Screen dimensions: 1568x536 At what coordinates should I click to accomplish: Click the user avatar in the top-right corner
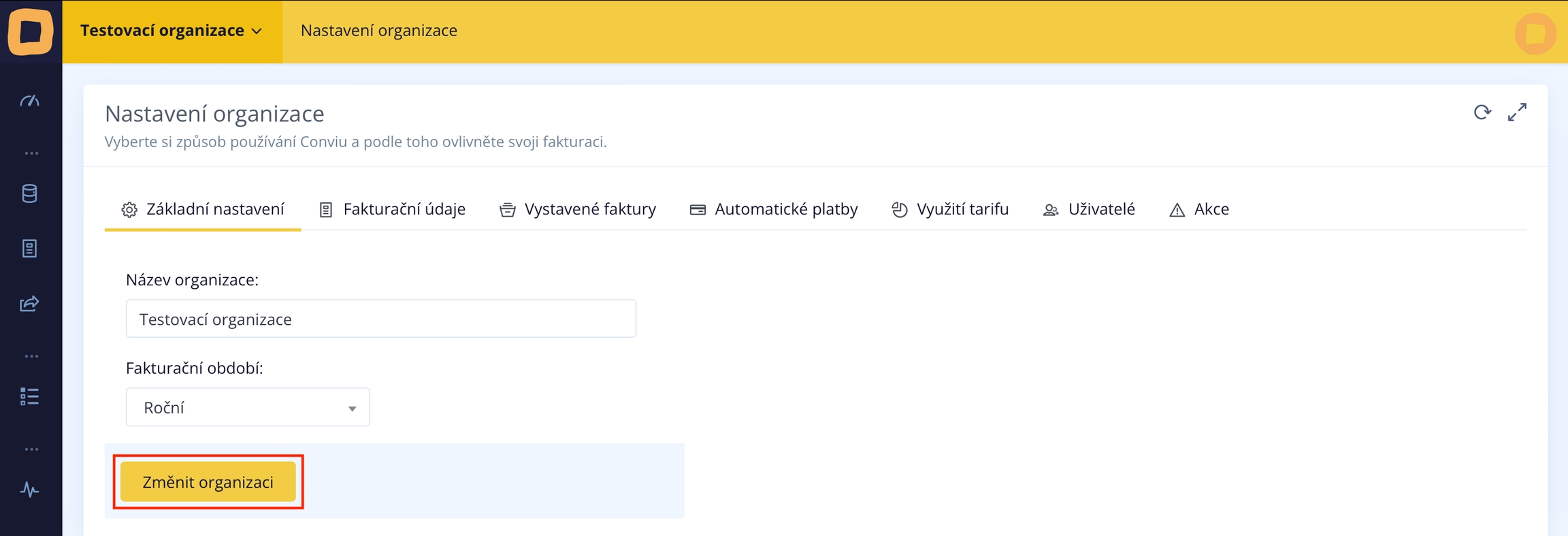tap(1535, 33)
